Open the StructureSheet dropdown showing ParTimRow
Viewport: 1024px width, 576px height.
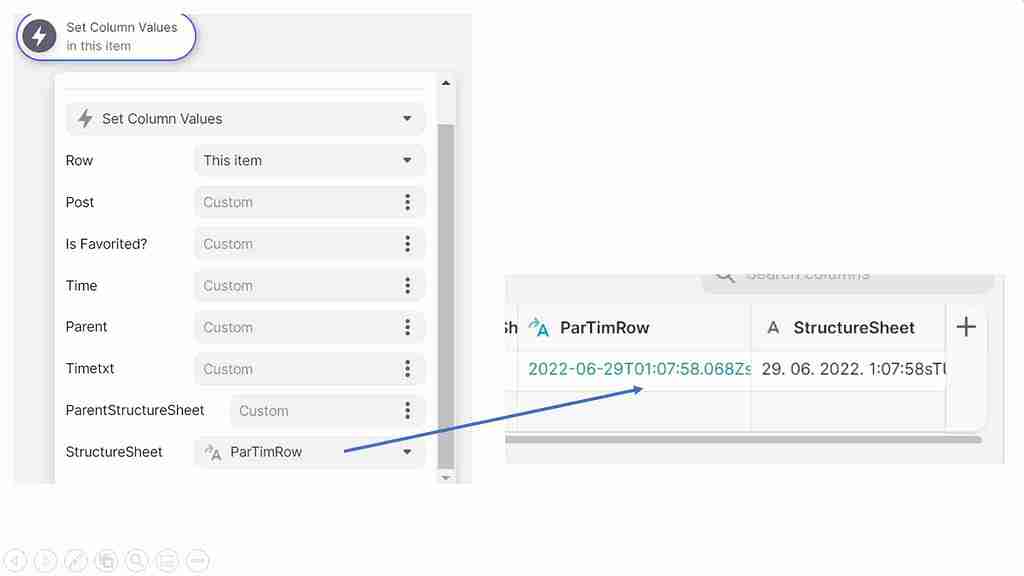click(310, 452)
